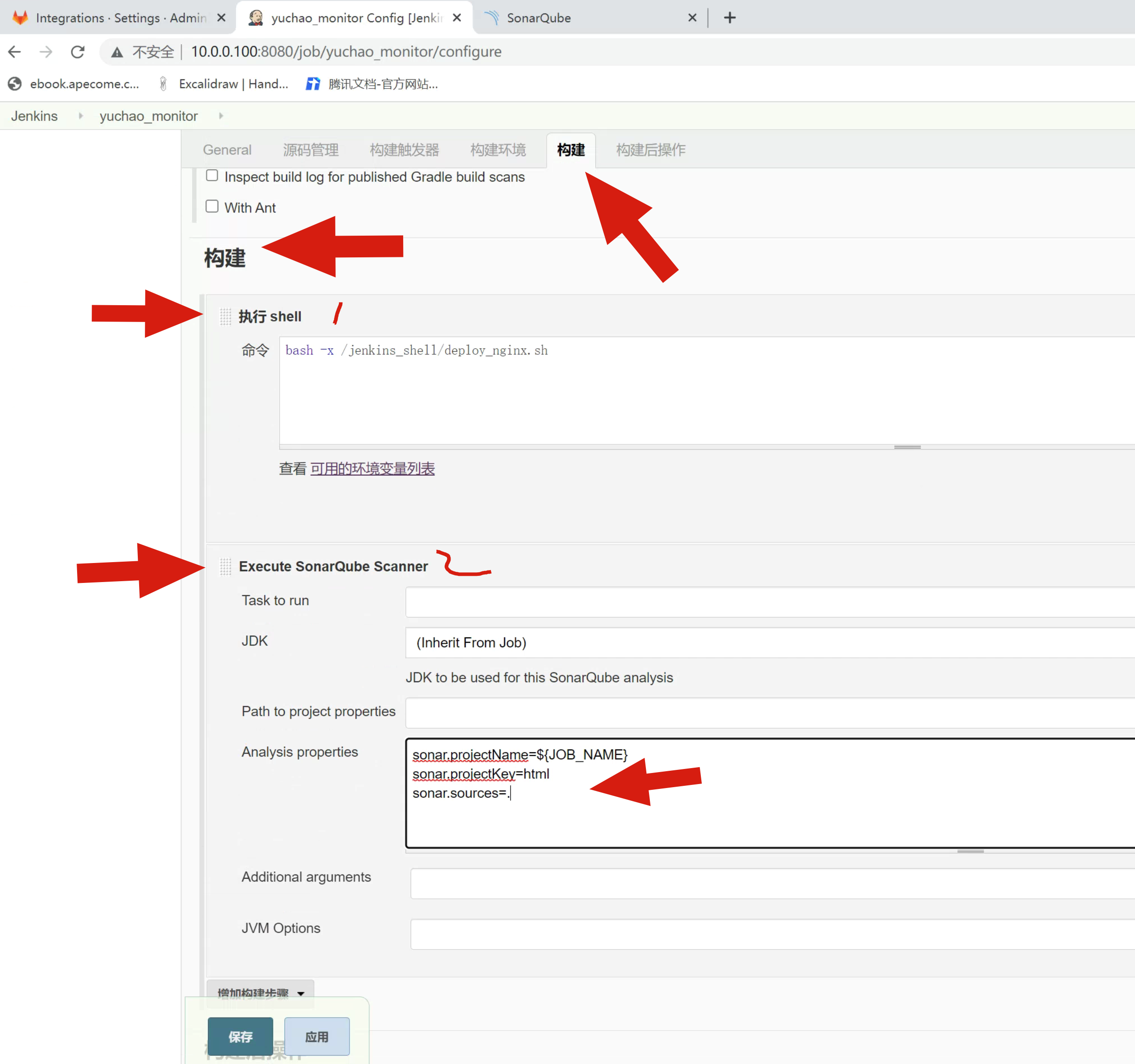Click the Task to run input field
The image size is (1135, 1064).
click(x=765, y=602)
